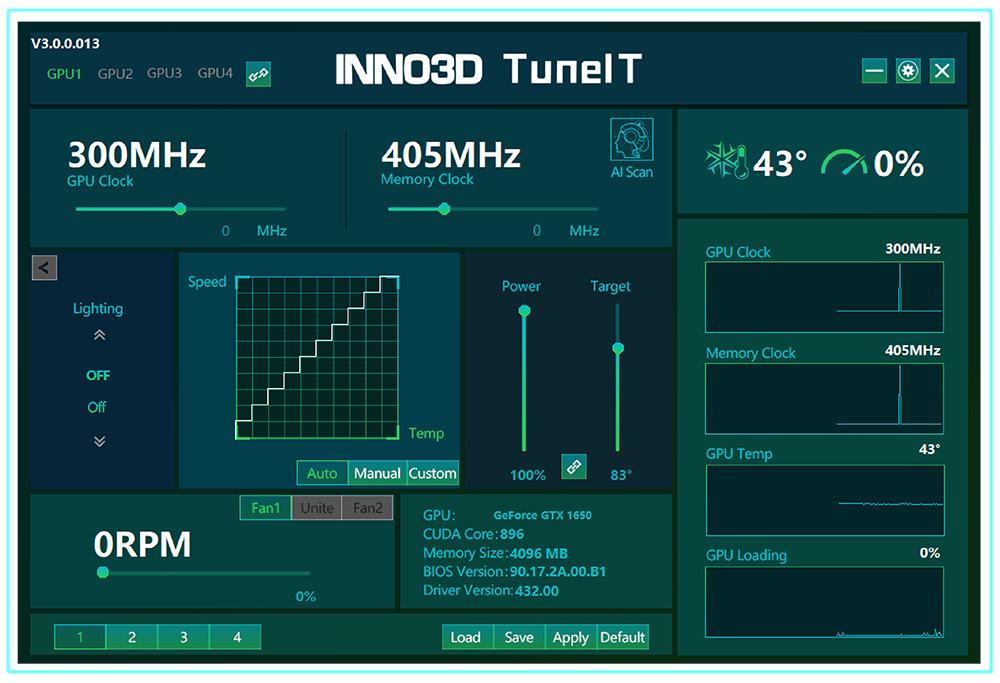Set fan mode to Custom

click(432, 473)
